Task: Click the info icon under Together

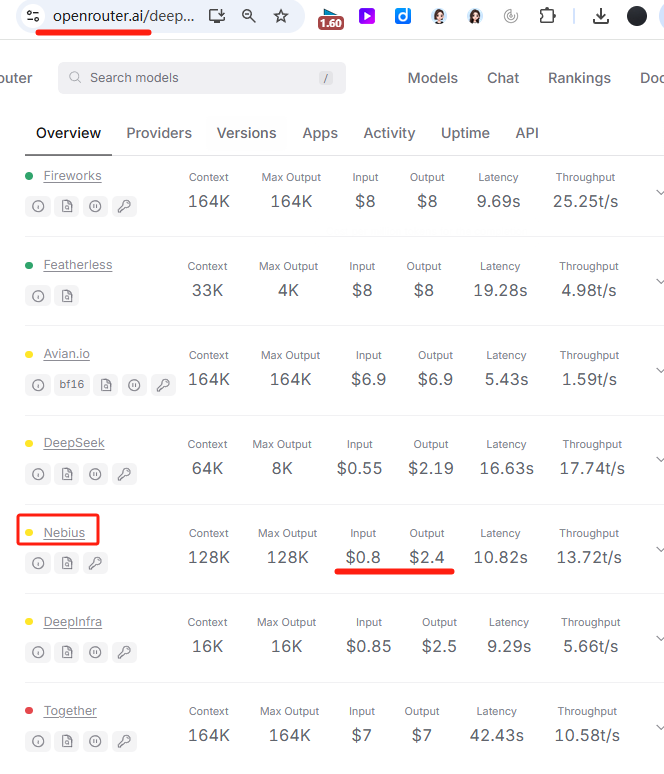Action: 38,741
